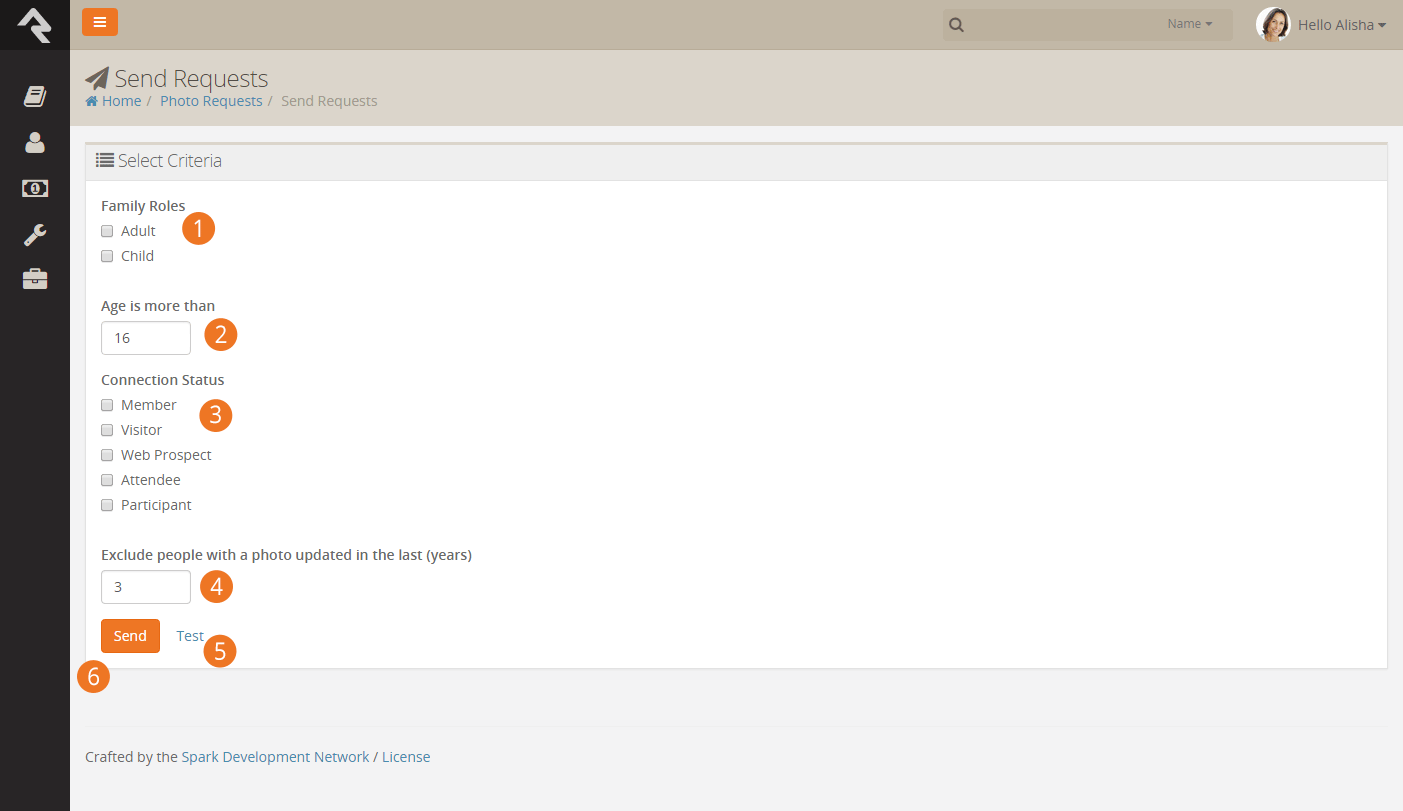Open the person icon sidebar menu
The height and width of the screenshot is (811, 1403).
click(x=35, y=142)
